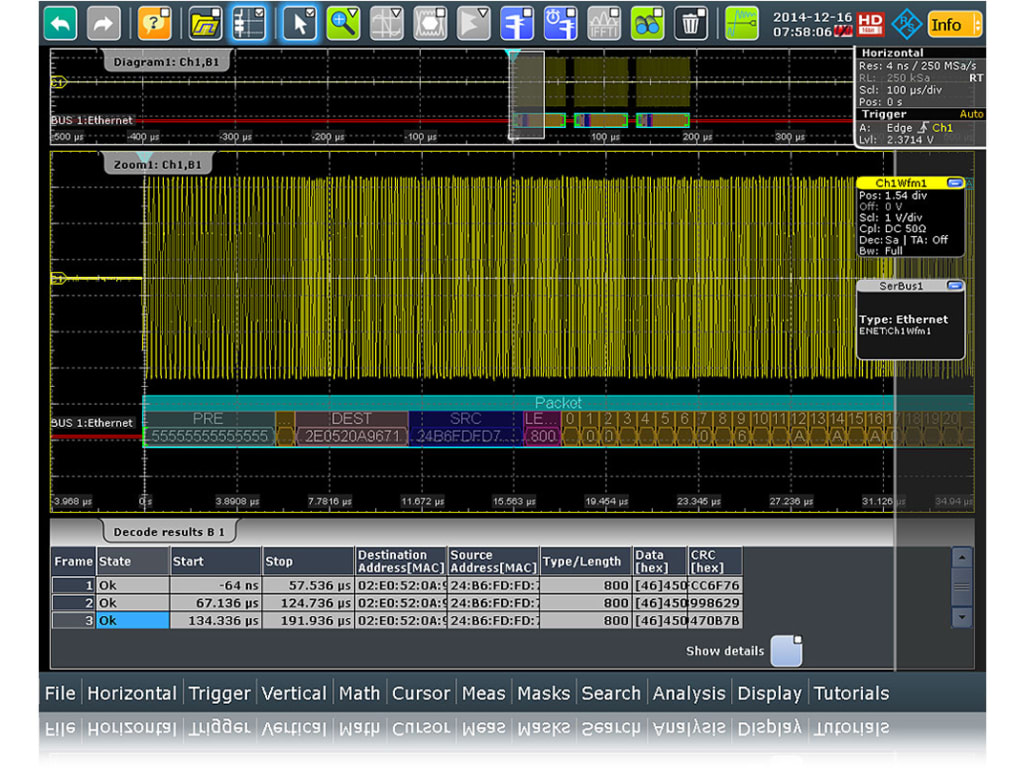Select the Decode results B 1 tab
Viewport: 1024px width, 768px height.
click(x=169, y=532)
